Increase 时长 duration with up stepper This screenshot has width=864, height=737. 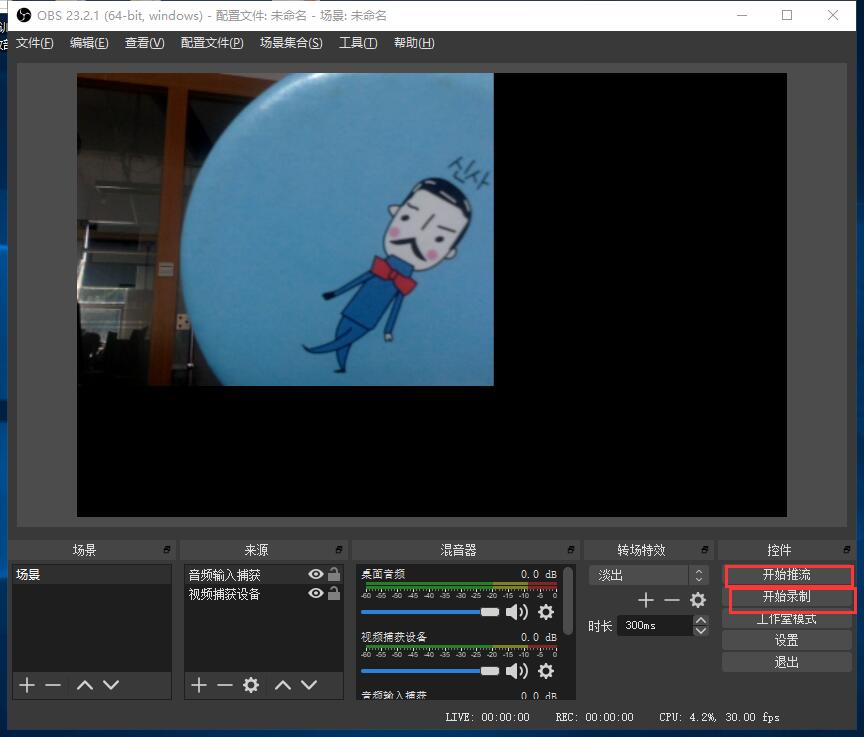pos(701,620)
